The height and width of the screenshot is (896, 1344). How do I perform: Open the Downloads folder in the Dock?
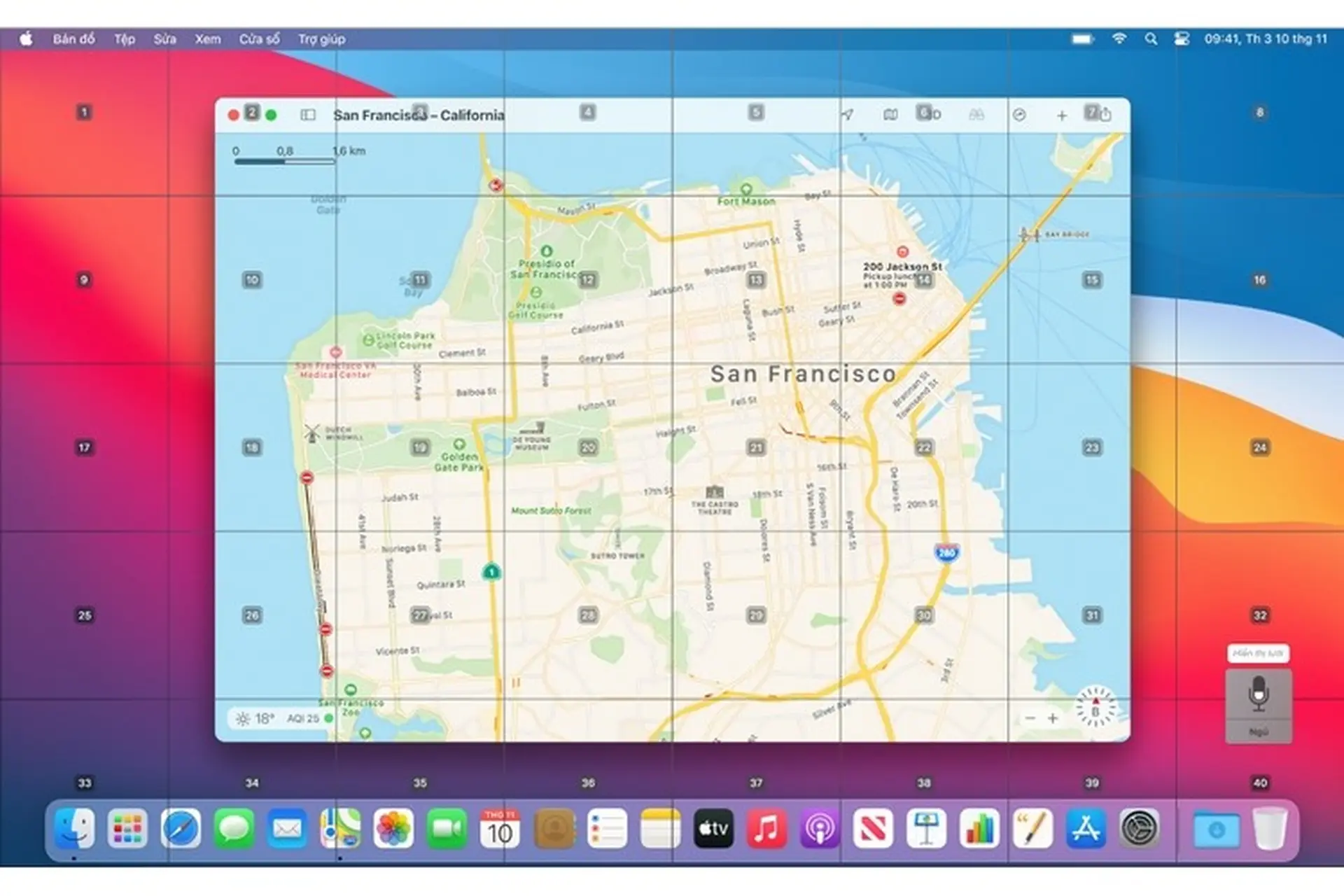tap(1217, 830)
